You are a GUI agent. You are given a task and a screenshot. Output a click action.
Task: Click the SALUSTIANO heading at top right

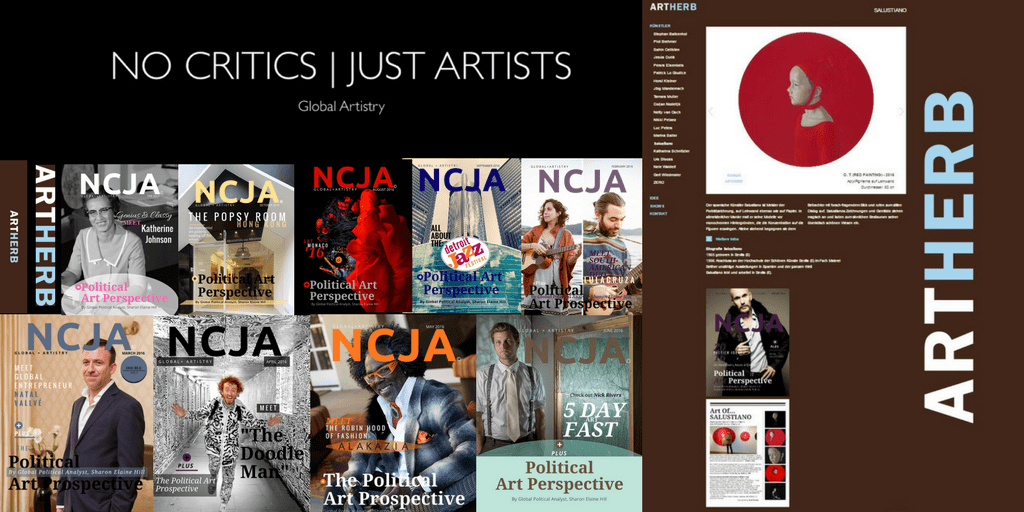pos(889,10)
